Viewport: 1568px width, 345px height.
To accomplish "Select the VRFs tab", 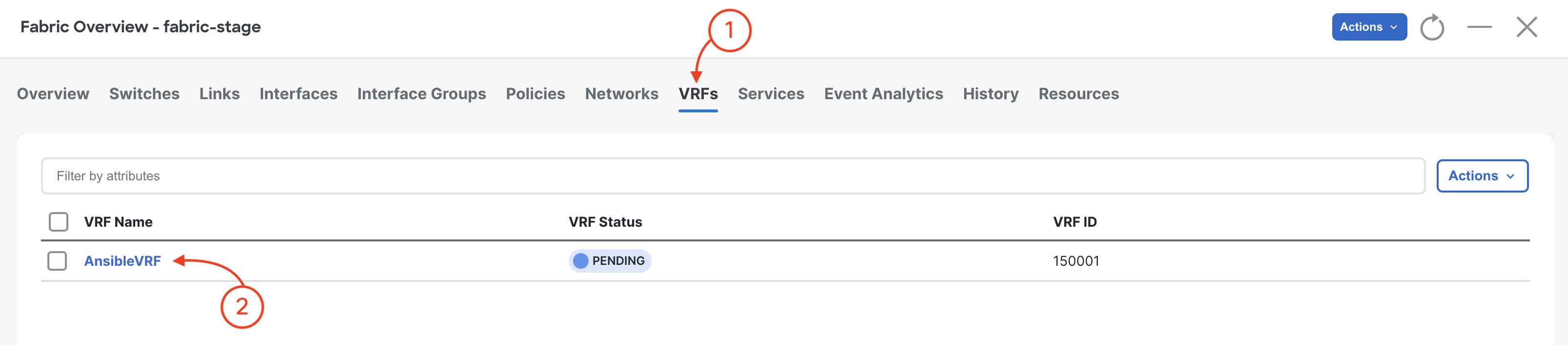I will tap(698, 94).
